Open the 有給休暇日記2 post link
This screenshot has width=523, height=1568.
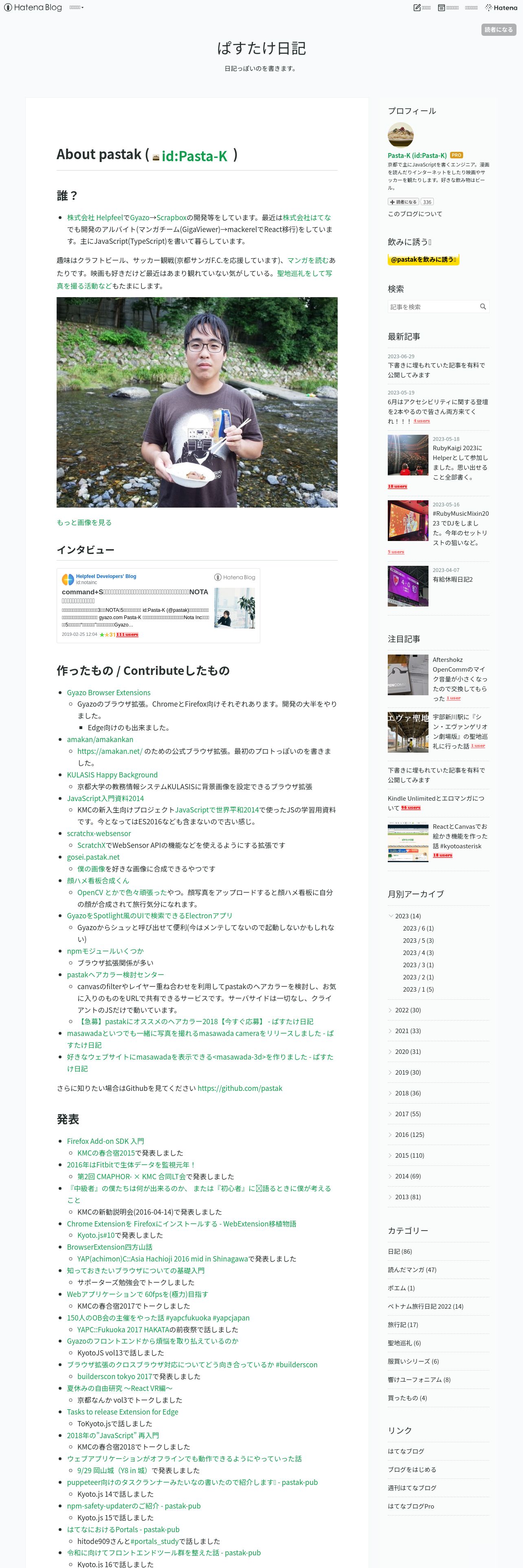tap(453, 580)
